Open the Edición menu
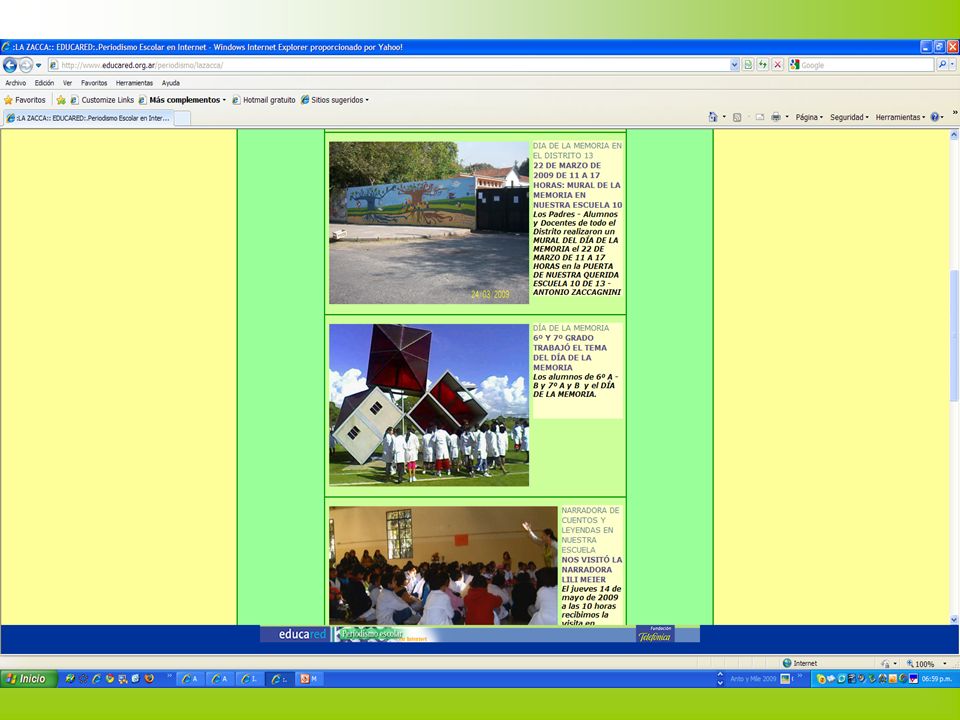Image resolution: width=960 pixels, height=720 pixels. [44, 83]
